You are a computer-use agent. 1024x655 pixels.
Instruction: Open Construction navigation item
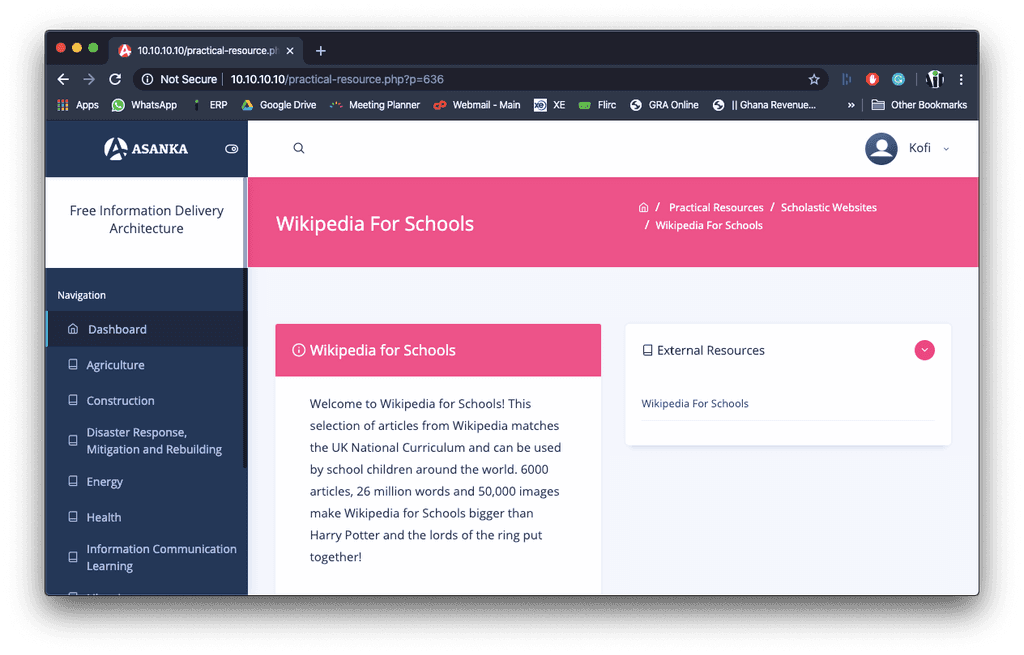point(146,400)
